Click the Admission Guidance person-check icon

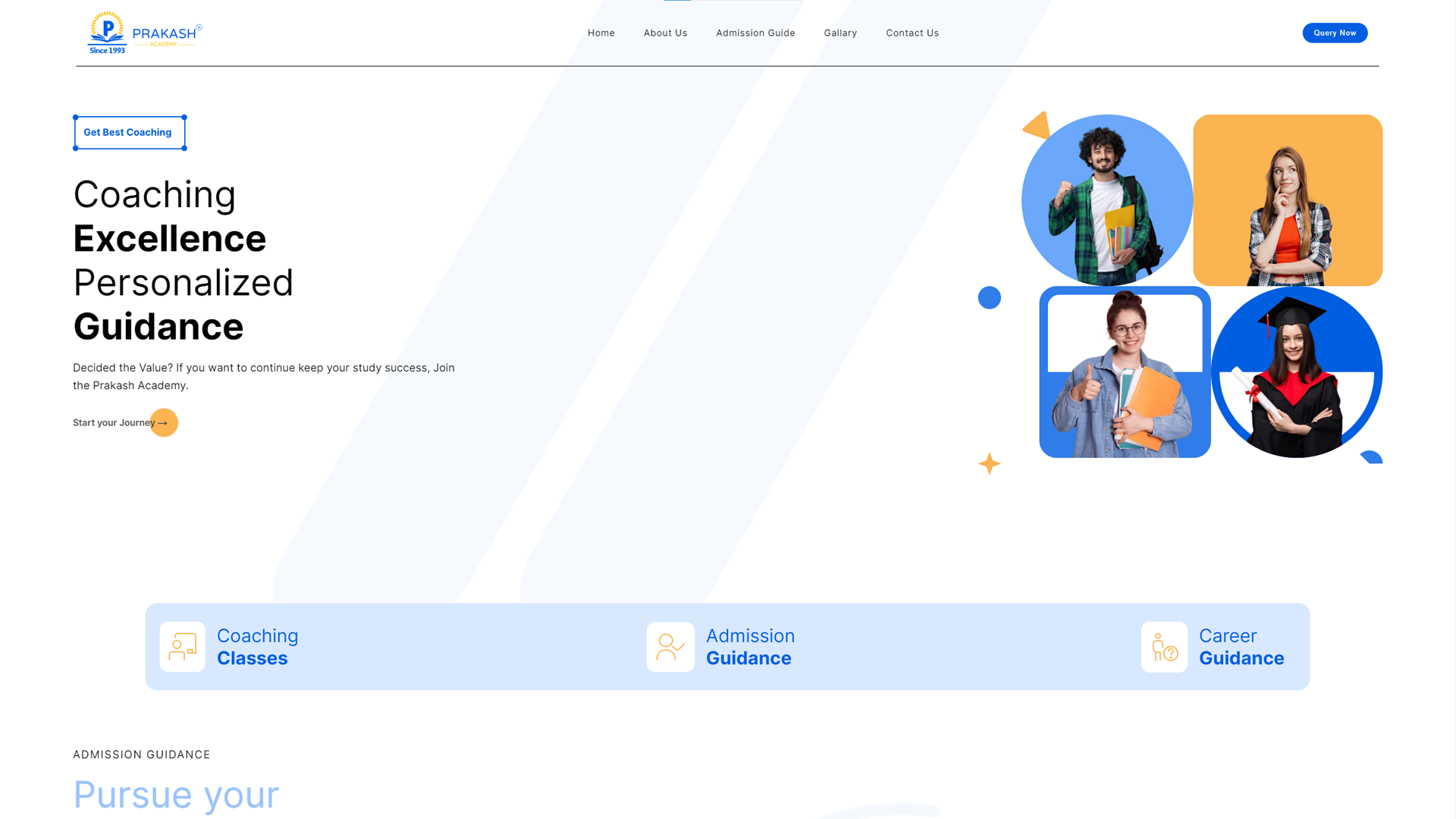(670, 647)
